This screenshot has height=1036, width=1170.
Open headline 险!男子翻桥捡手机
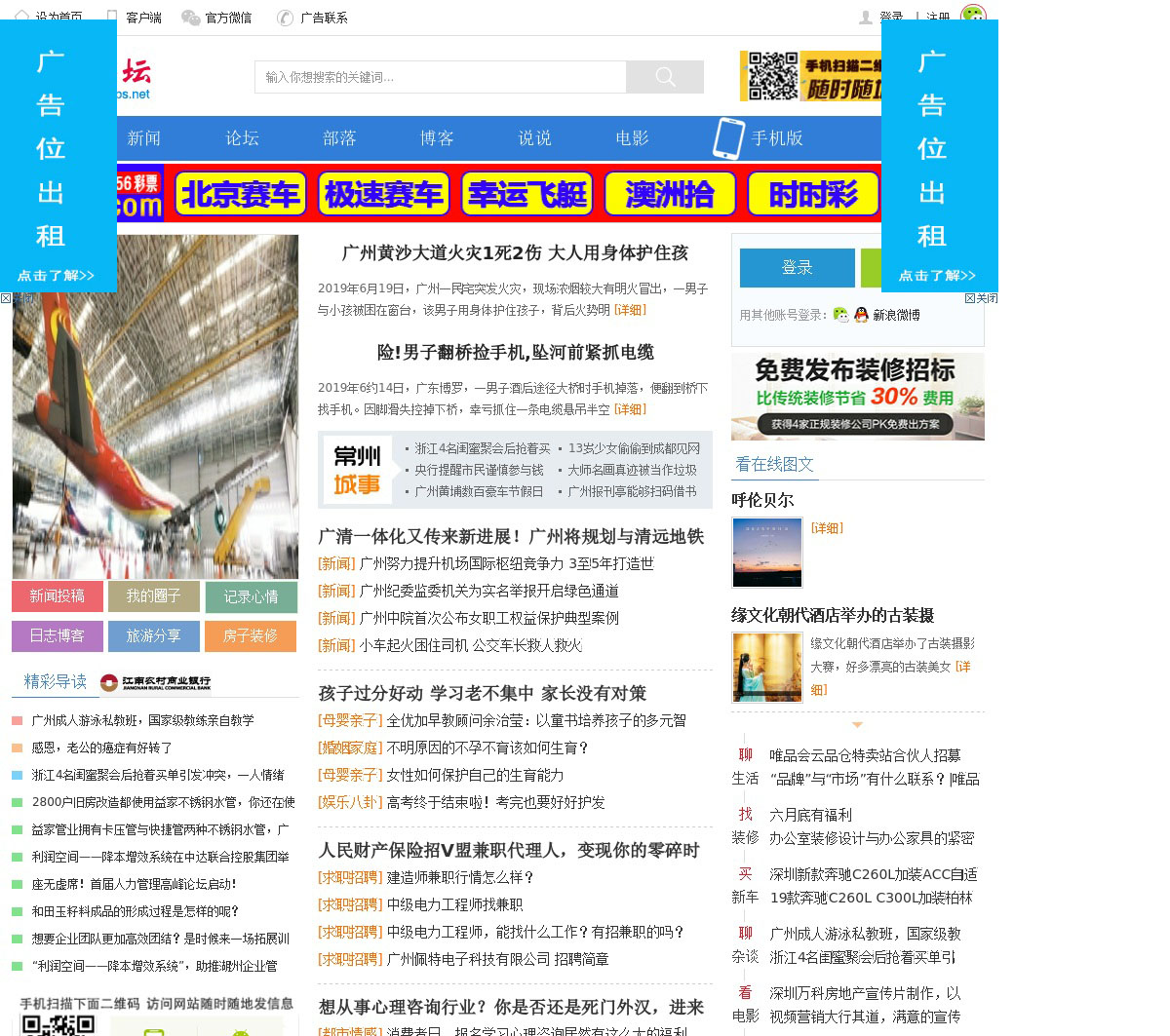515,353
